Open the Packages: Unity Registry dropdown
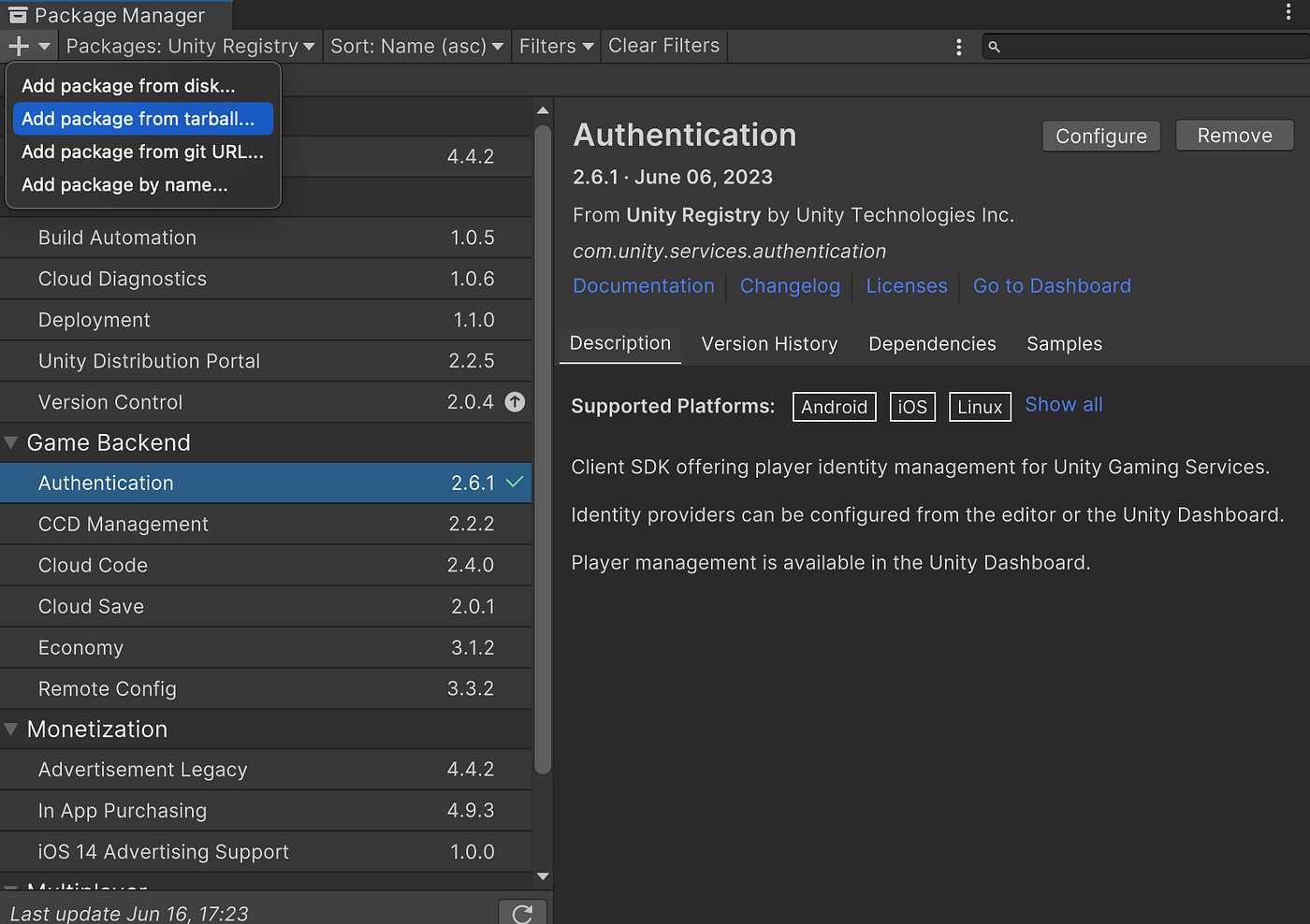This screenshot has height=924, width=1310. [x=190, y=46]
